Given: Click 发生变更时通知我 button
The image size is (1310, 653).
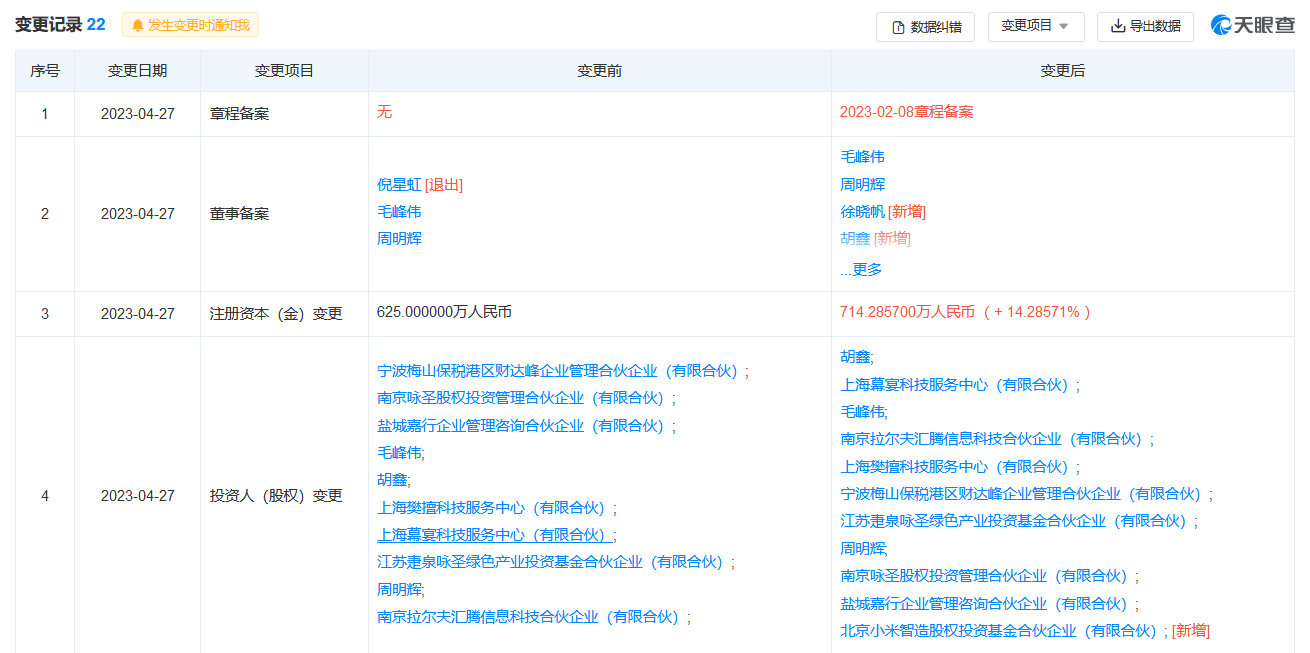Looking at the screenshot, I should point(190,25).
